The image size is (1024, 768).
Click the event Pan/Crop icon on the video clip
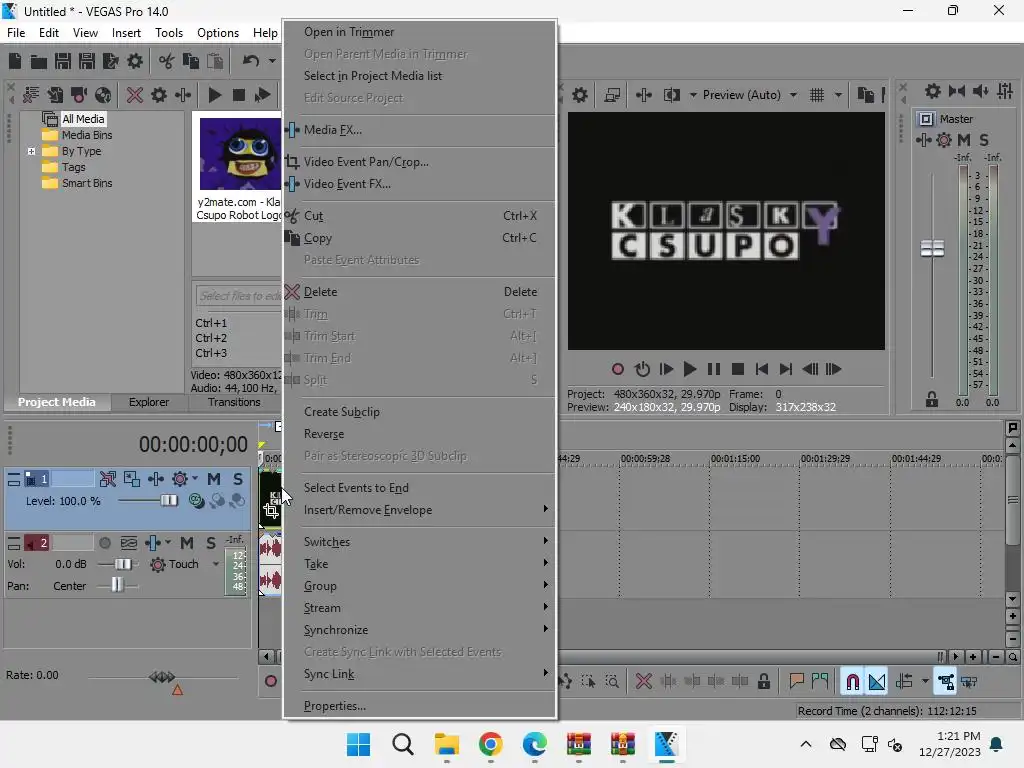271,511
